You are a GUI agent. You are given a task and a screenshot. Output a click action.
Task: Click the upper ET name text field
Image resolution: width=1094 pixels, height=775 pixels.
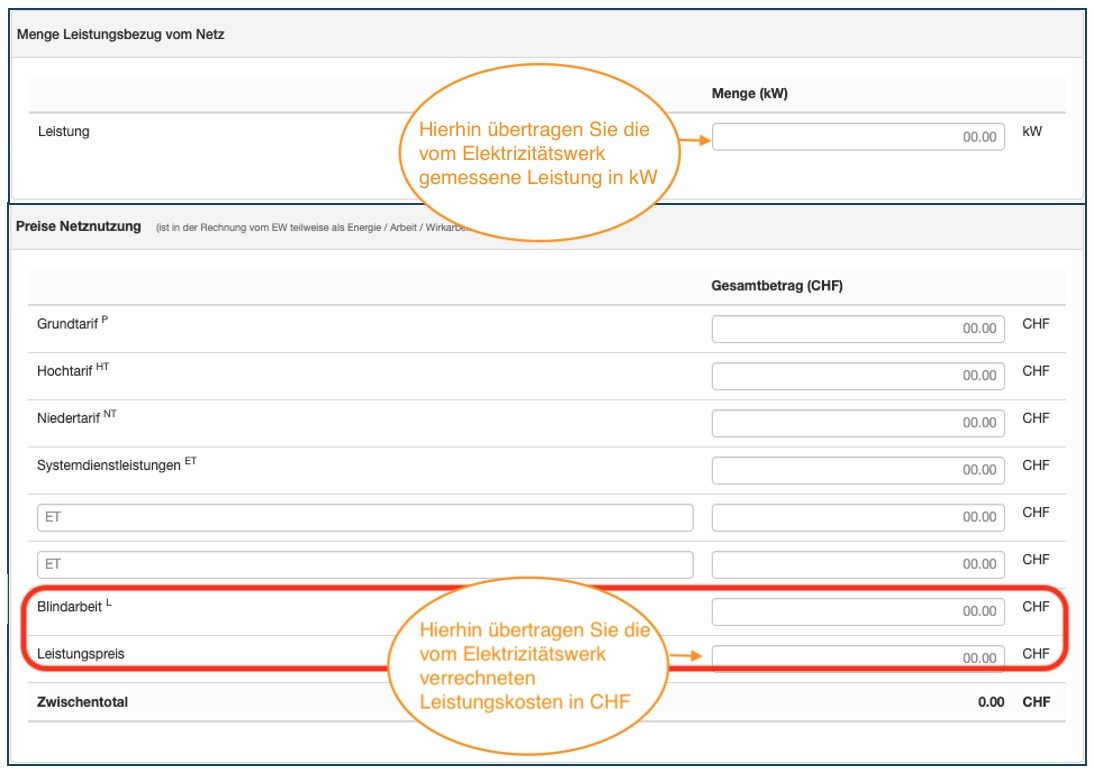pos(365,517)
